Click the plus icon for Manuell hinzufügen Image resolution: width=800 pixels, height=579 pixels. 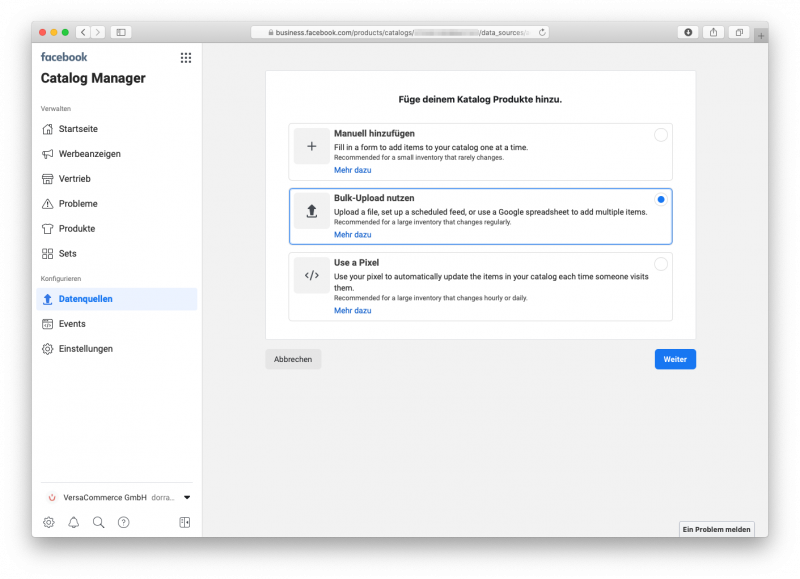312,146
